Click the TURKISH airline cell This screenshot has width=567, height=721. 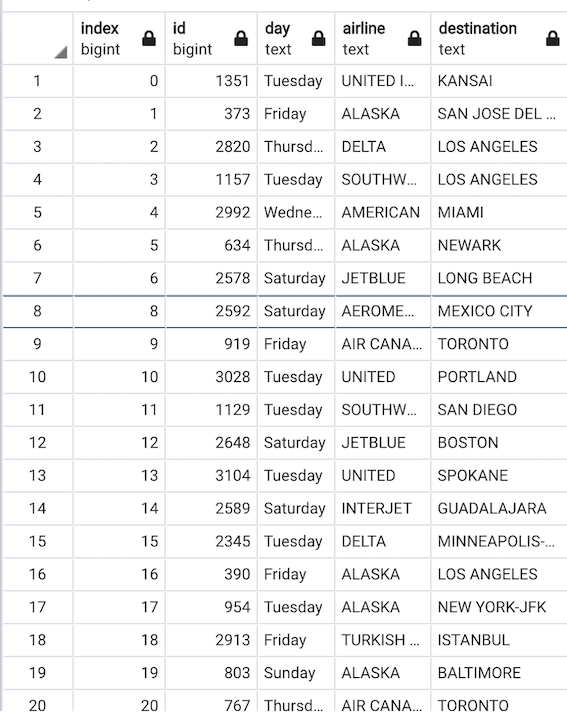[383, 640]
